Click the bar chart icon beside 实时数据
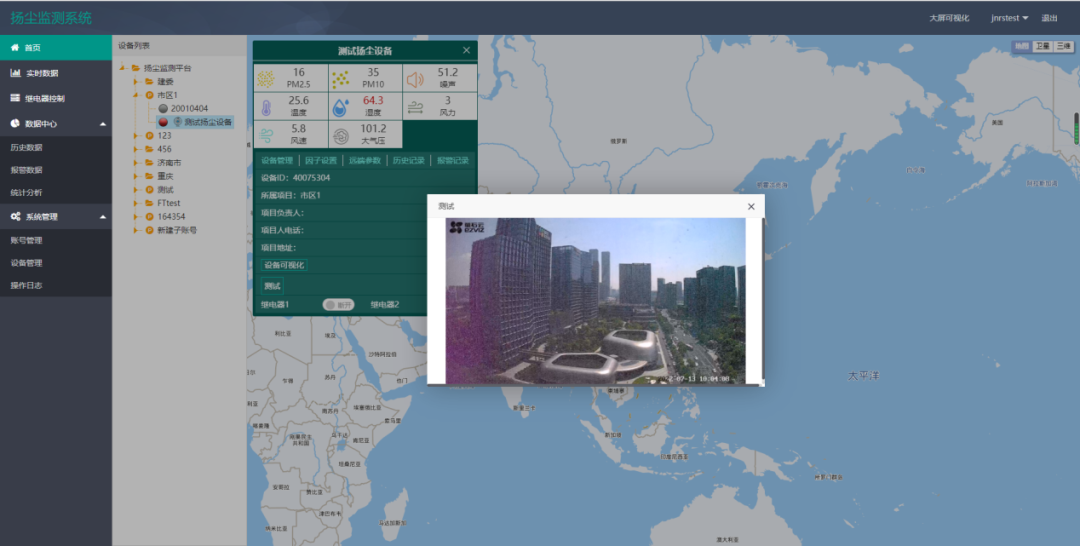1080x546 pixels. coord(15,73)
